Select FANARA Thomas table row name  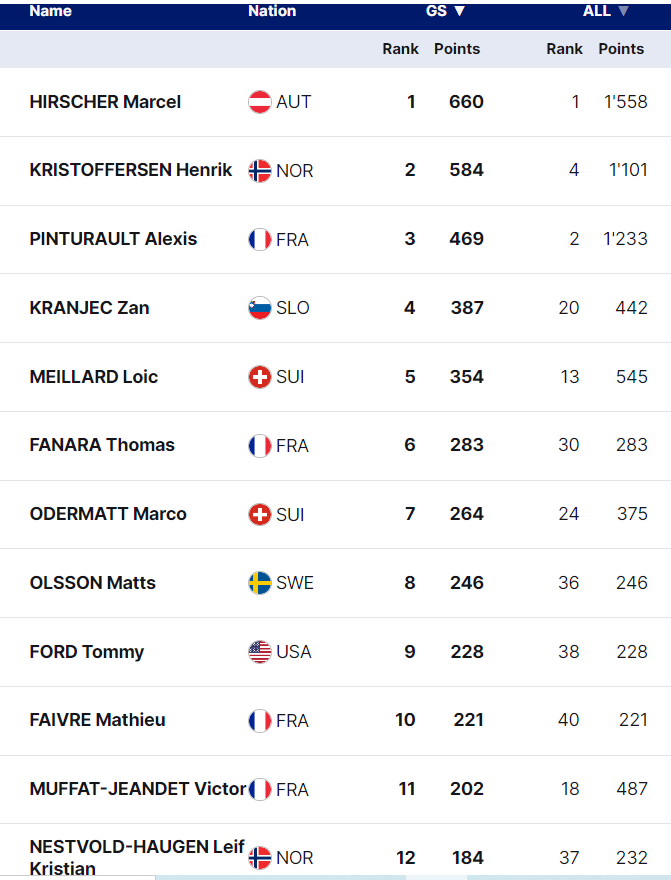pyautogui.click(x=102, y=445)
